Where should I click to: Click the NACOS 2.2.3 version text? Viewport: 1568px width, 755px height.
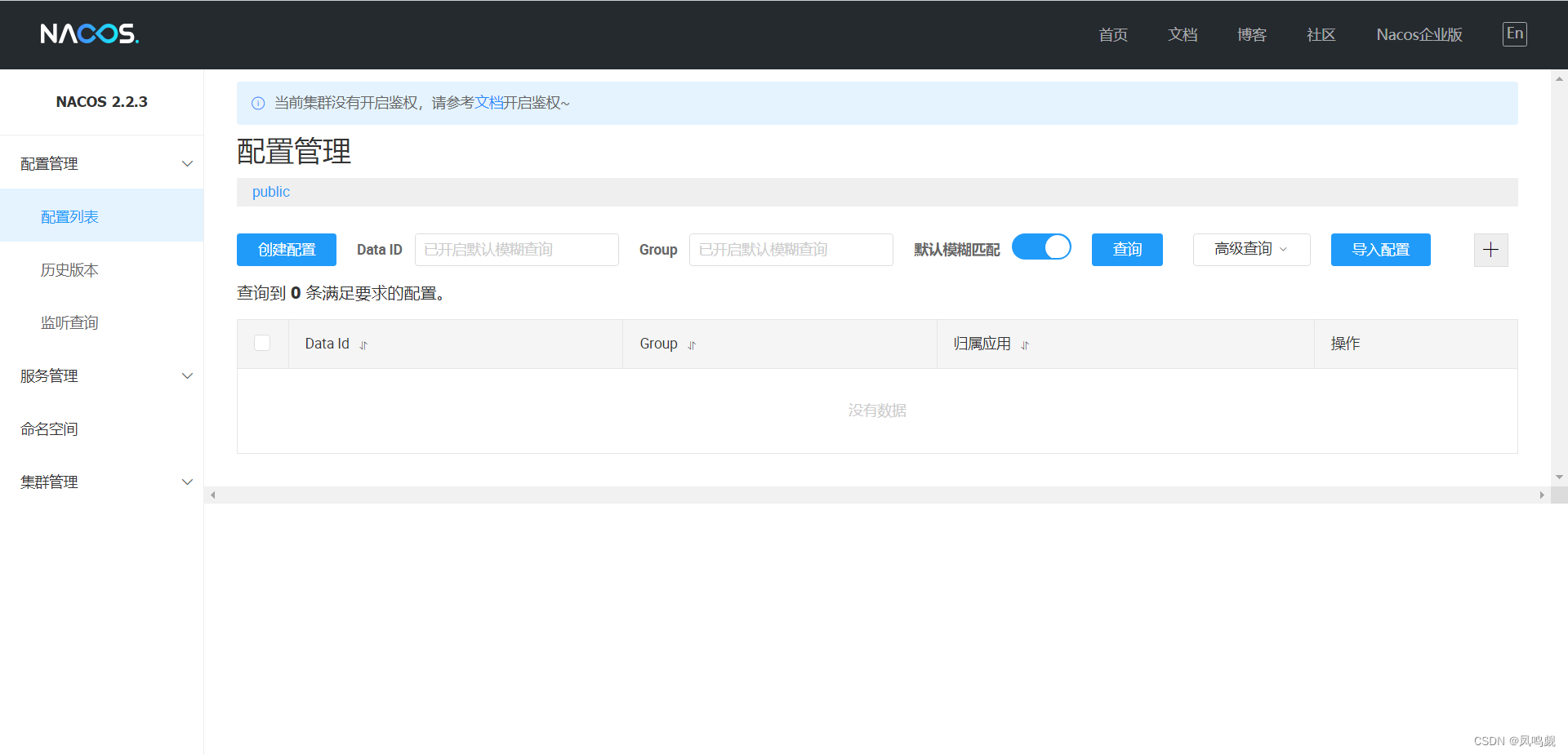click(x=102, y=102)
